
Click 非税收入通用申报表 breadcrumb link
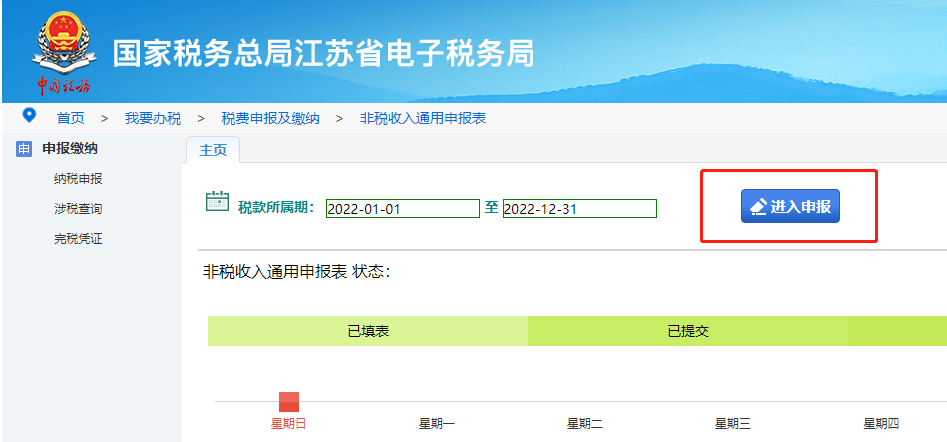423,118
